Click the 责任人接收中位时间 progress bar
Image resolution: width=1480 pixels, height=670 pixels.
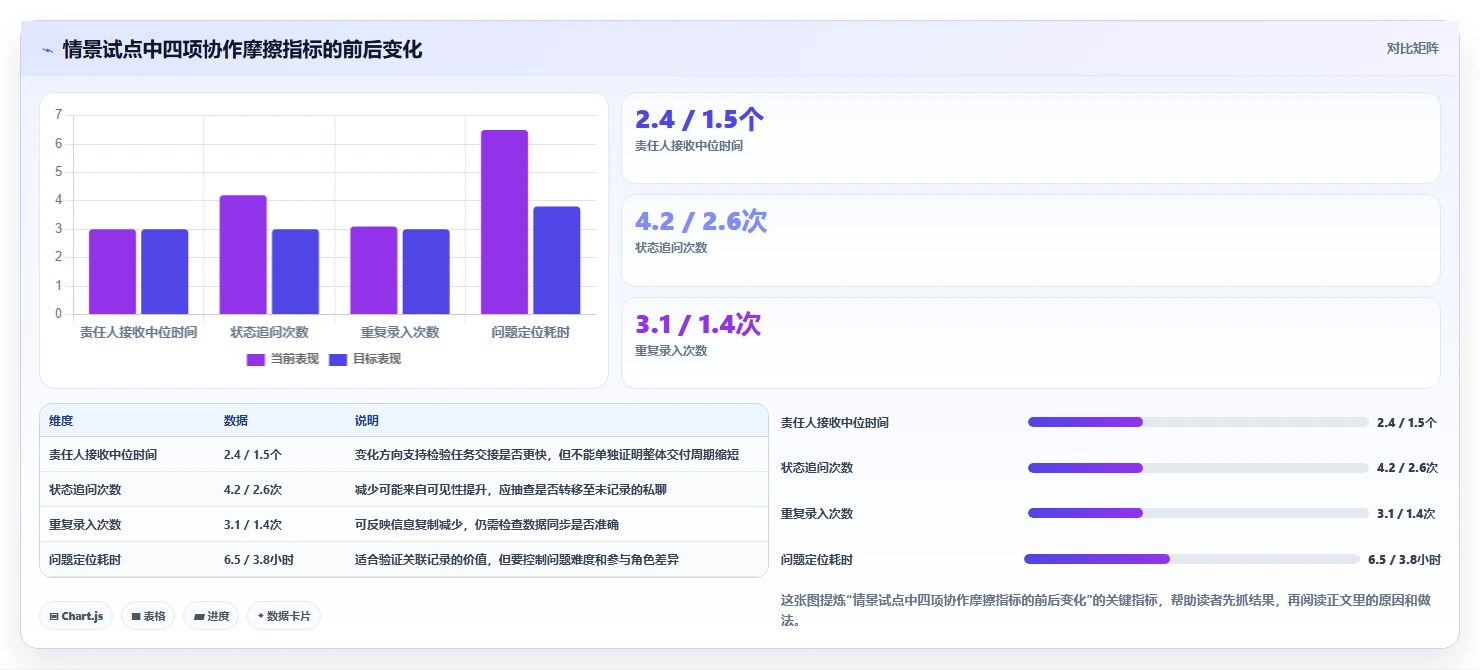[x=1198, y=422]
